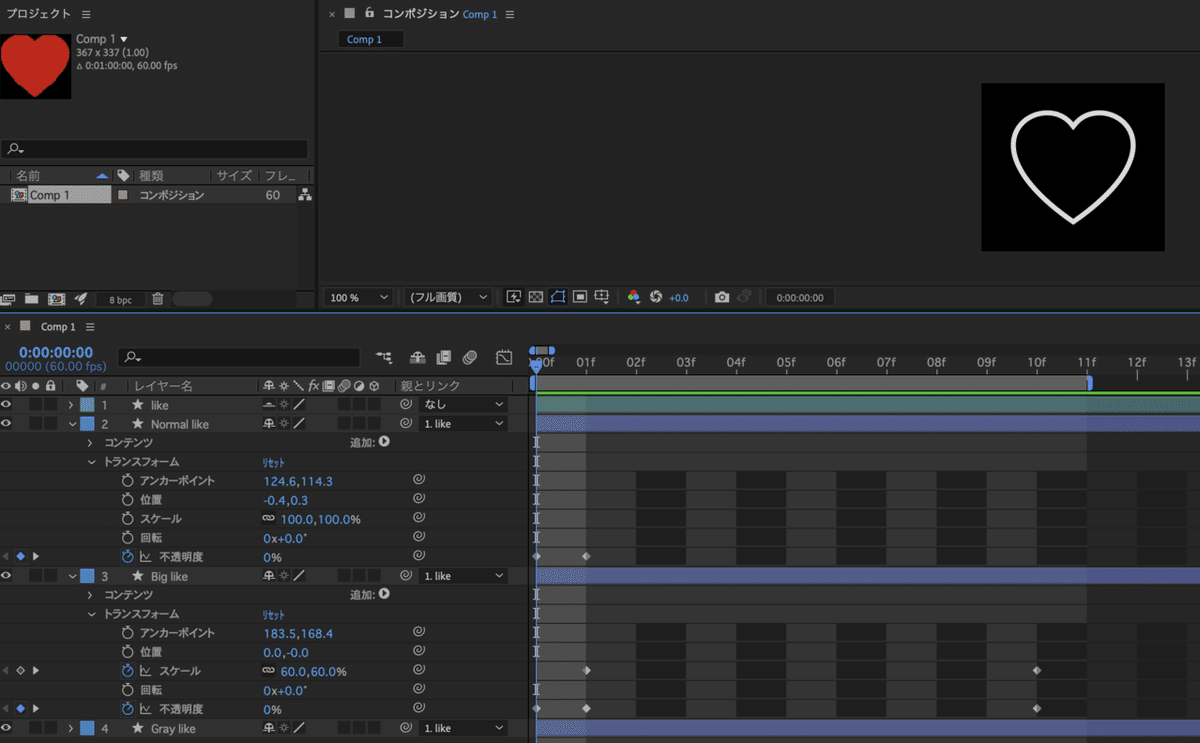Click pick whip icon for Big like parent
1200x743 pixels.
click(x=406, y=576)
